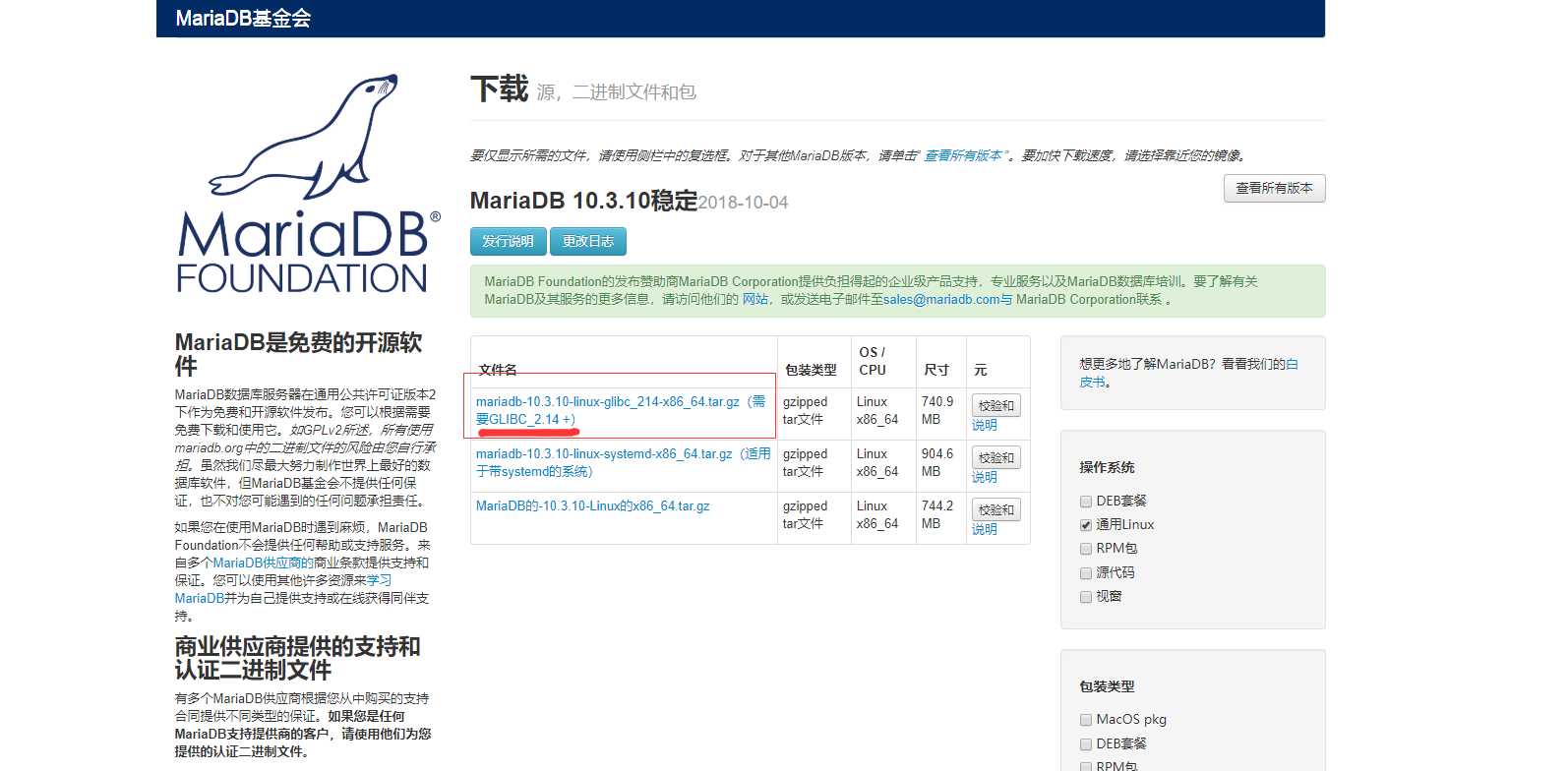Click the 操作系统 filter heading
Image resolution: width=1568 pixels, height=771 pixels.
pyautogui.click(x=1107, y=467)
